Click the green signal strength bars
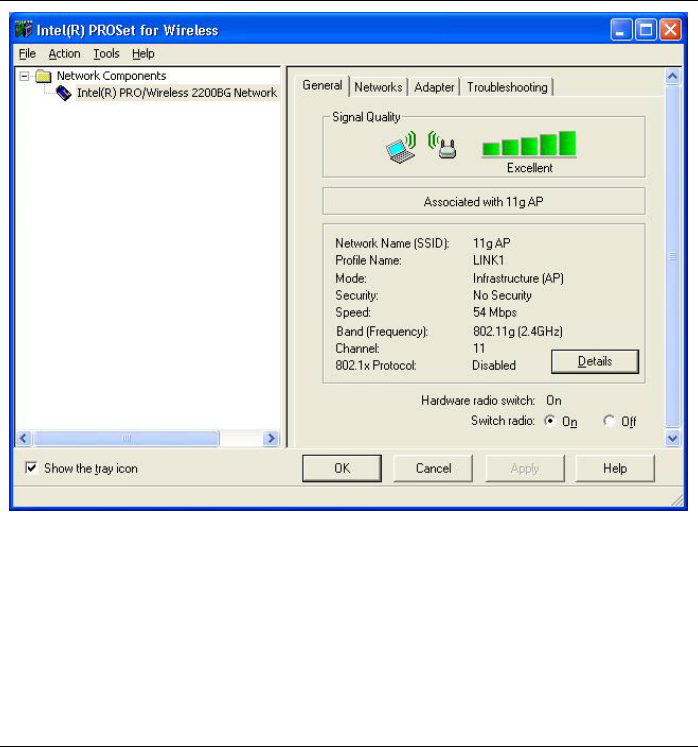Image resolution: width=698 pixels, height=747 pixels. [x=529, y=144]
